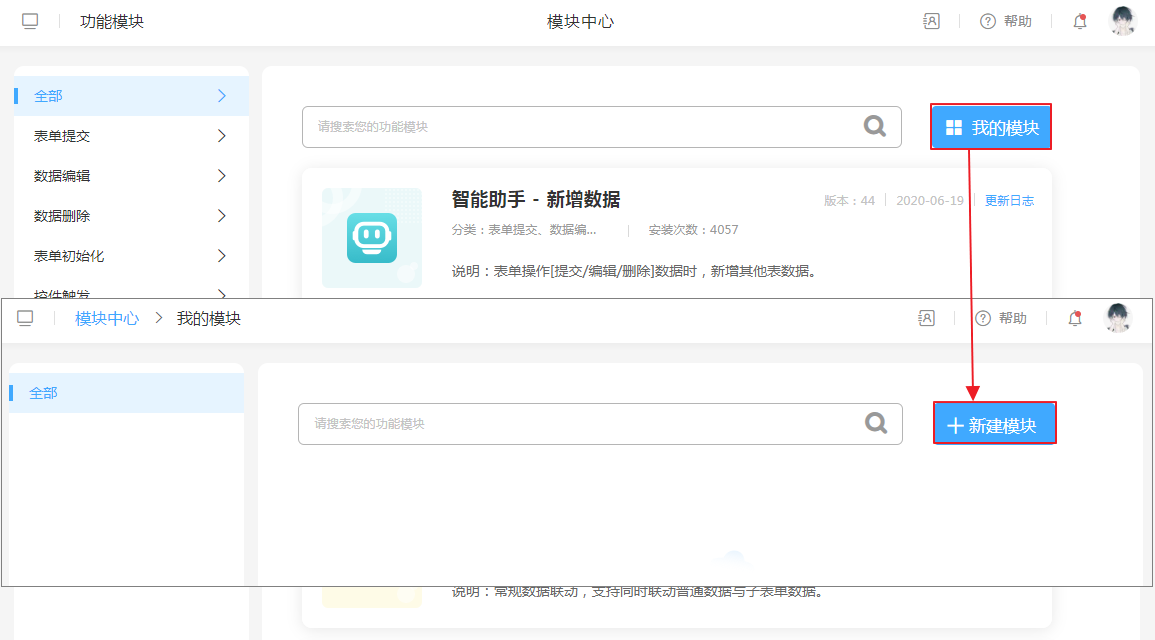This screenshot has height=640, width=1155.
Task: Open contacts icon in top 模块中心 header
Action: (931, 21)
